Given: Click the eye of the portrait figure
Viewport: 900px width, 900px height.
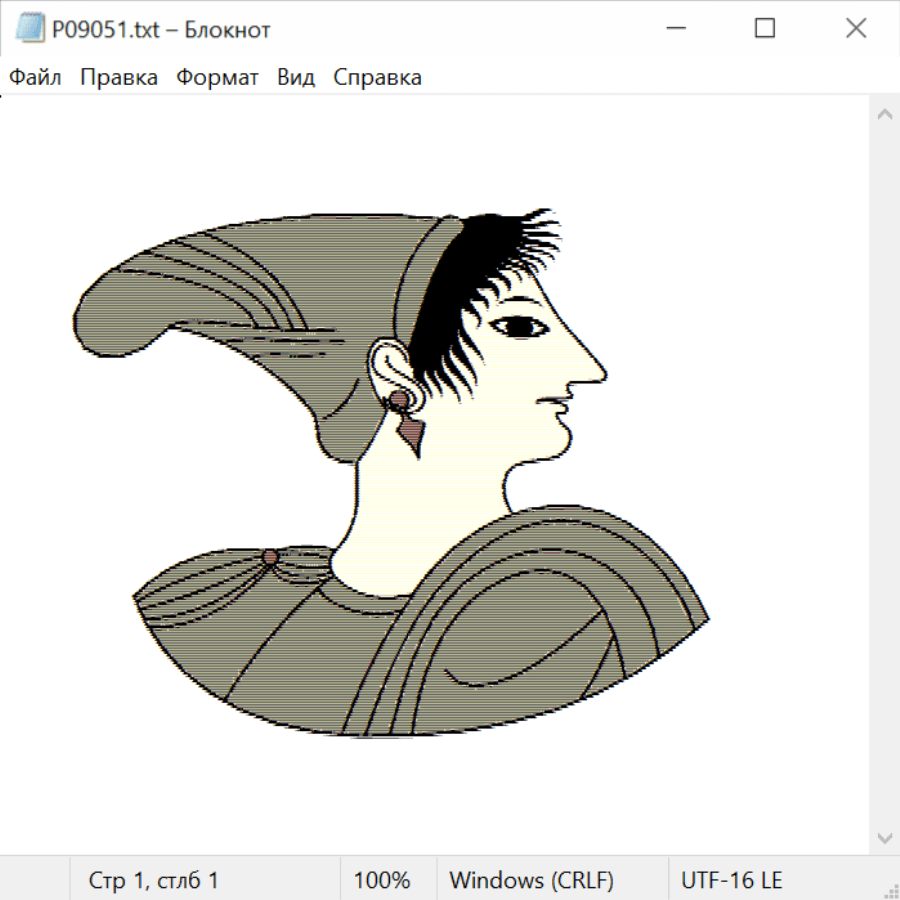Looking at the screenshot, I should pos(520,326).
